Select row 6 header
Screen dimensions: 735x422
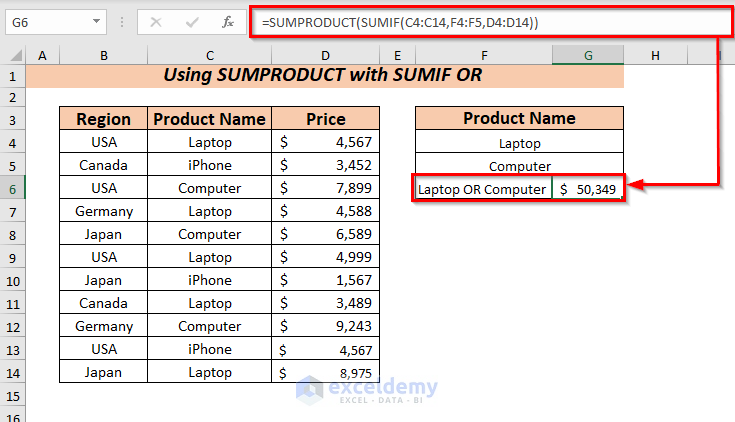13,188
